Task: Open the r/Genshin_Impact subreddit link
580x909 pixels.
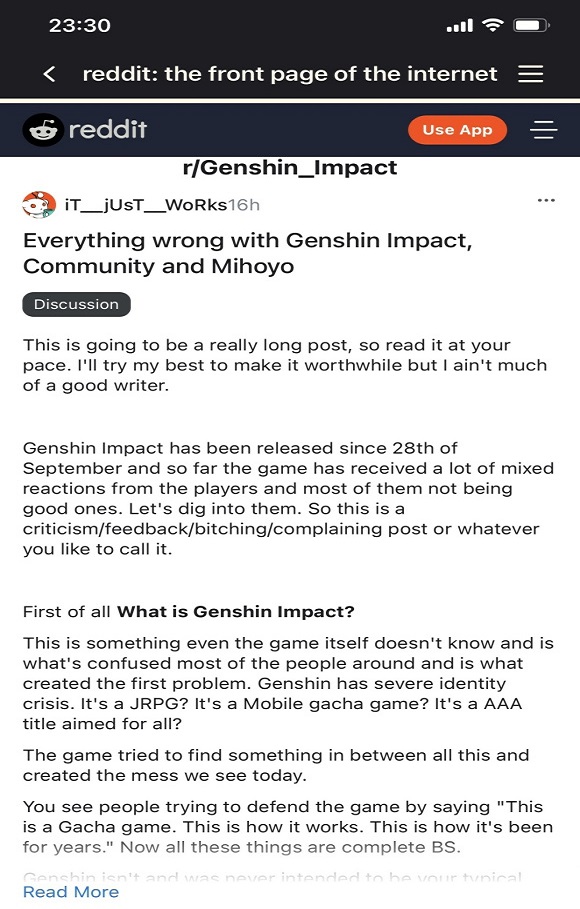Action: (289, 167)
